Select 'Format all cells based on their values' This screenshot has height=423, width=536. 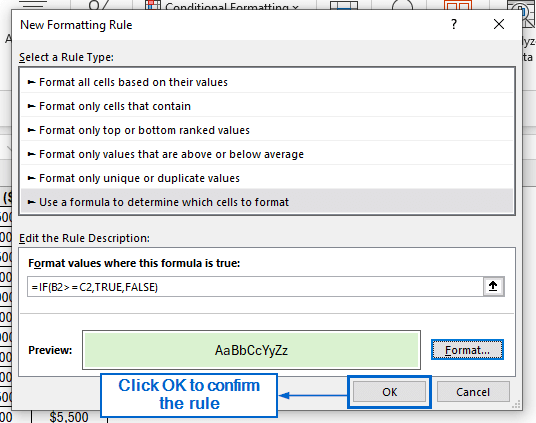(267, 82)
